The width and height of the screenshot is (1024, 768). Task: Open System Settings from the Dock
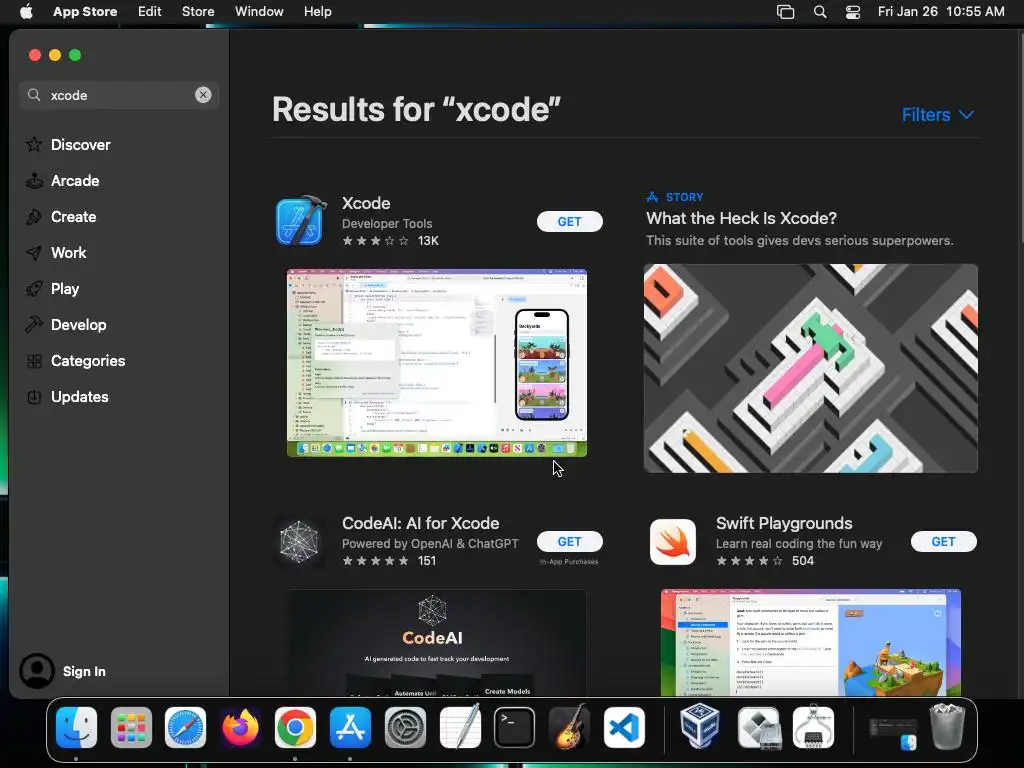pyautogui.click(x=405, y=727)
